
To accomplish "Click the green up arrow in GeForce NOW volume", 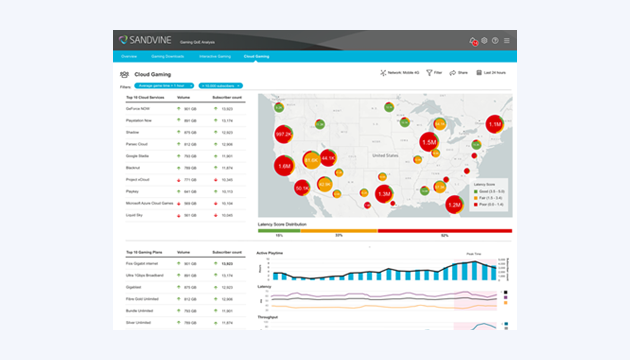I will [x=179, y=108].
